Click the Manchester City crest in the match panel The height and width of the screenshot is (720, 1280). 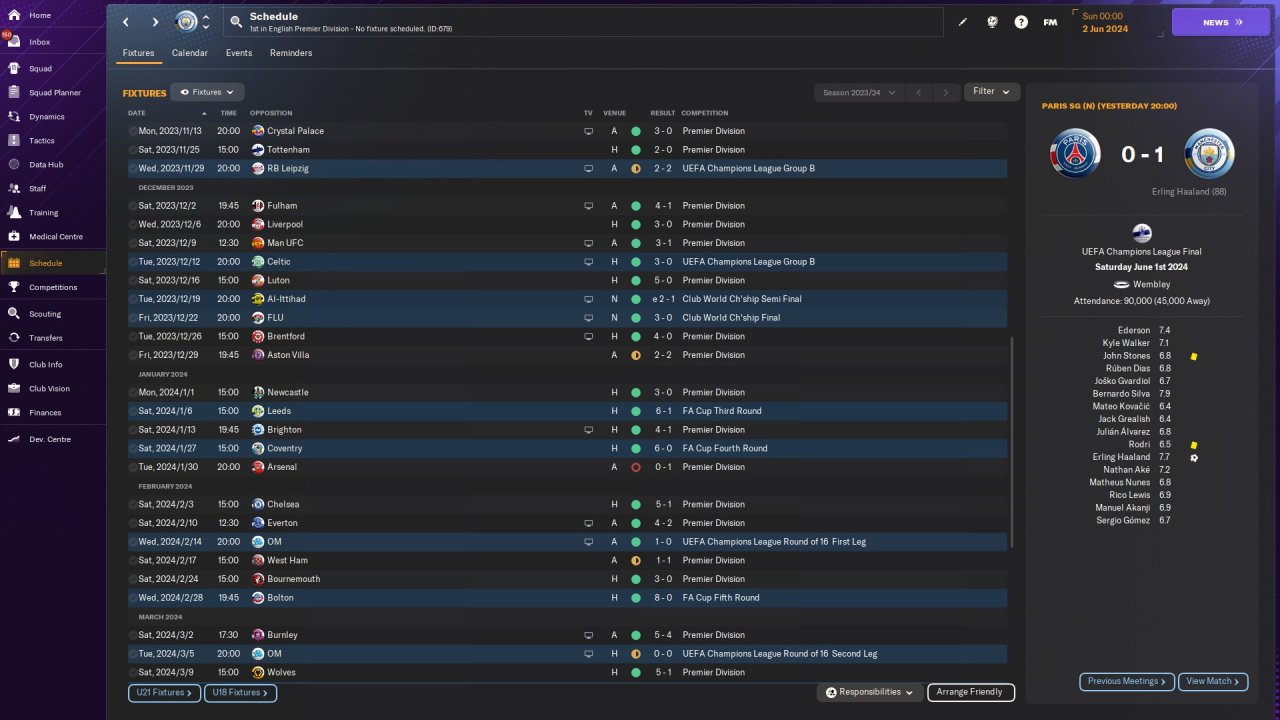click(x=1209, y=154)
